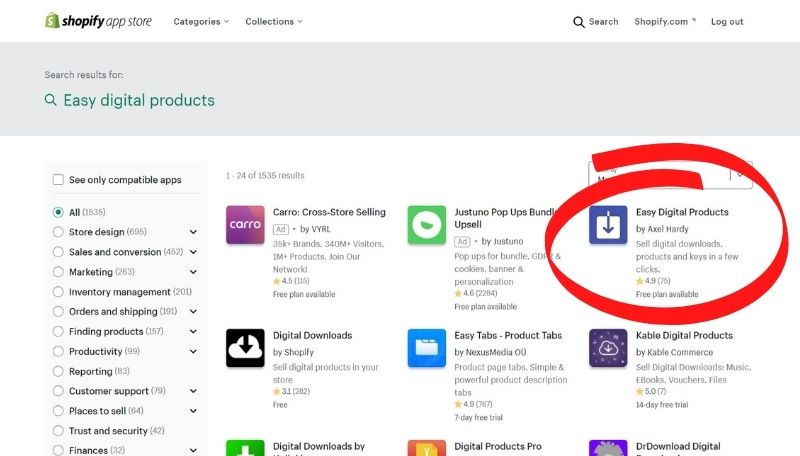Click the Shopify app store logo
Screen dimensions: 800x456
pos(98,21)
